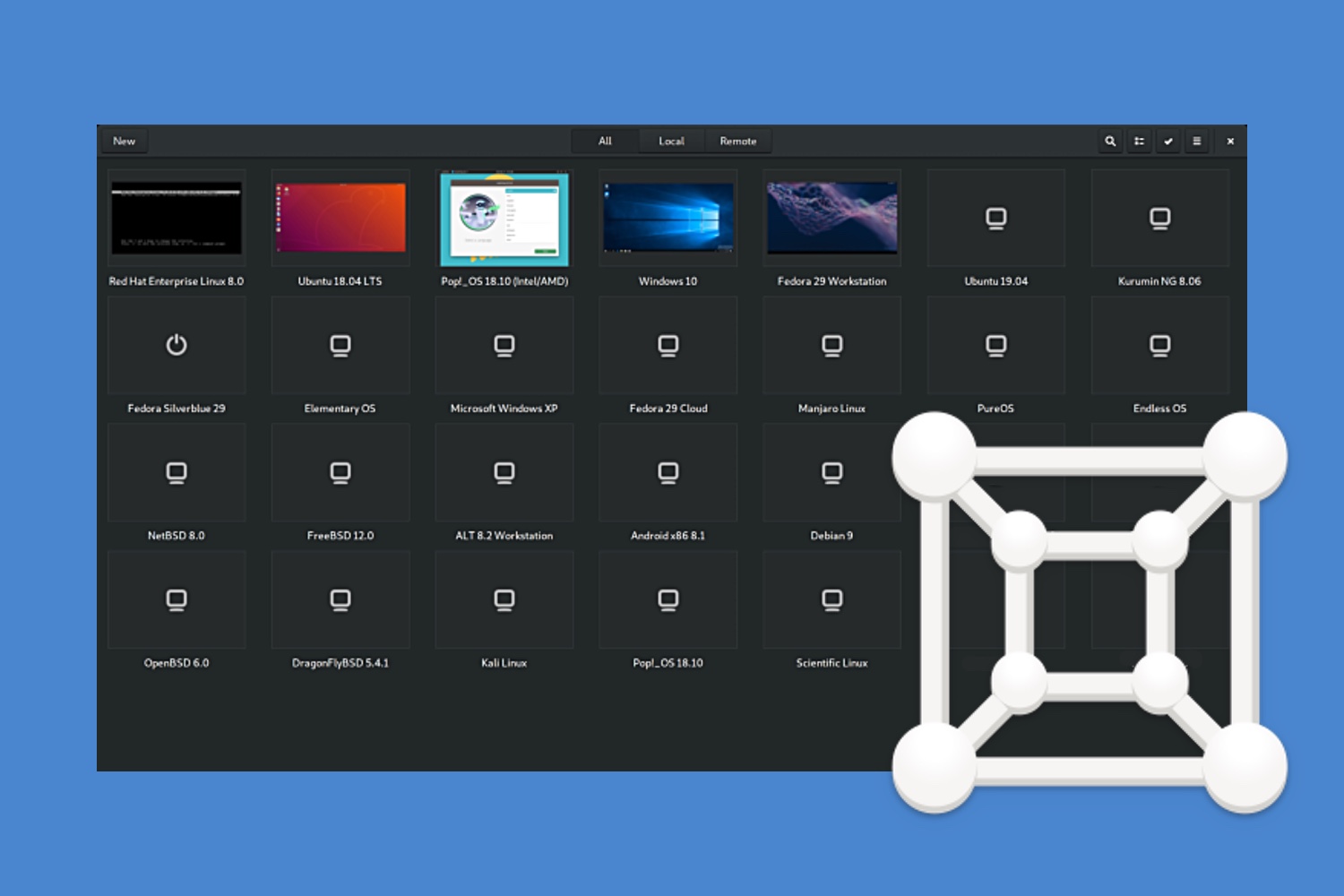Open the FreeBSD 12.0 monitor icon

(x=340, y=473)
